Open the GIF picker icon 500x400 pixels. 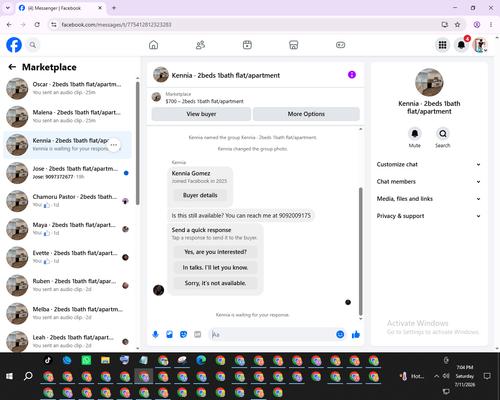198,334
